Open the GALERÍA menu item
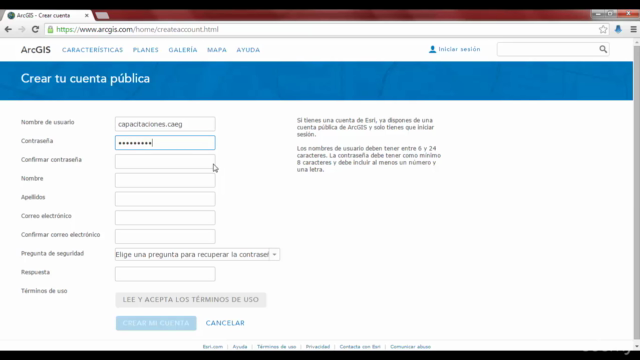 [x=183, y=50]
